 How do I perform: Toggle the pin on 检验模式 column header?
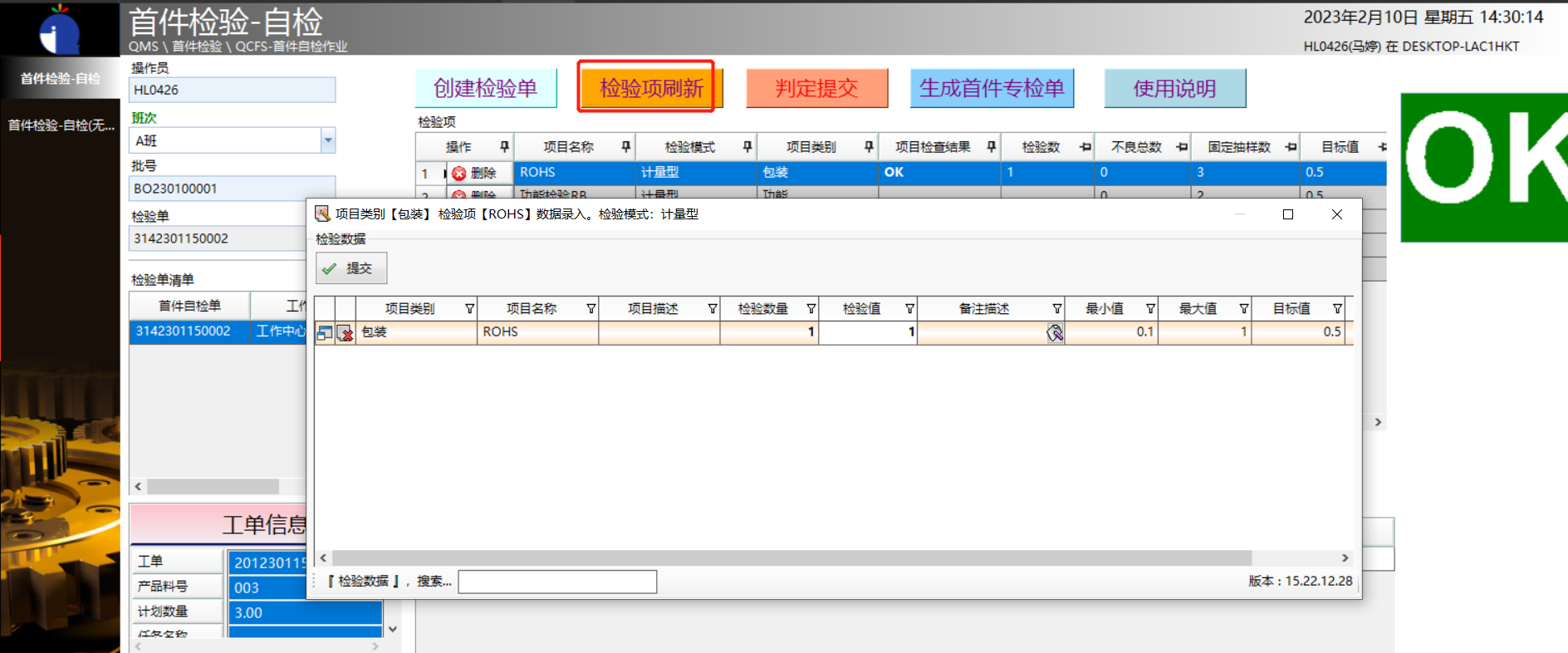747,147
